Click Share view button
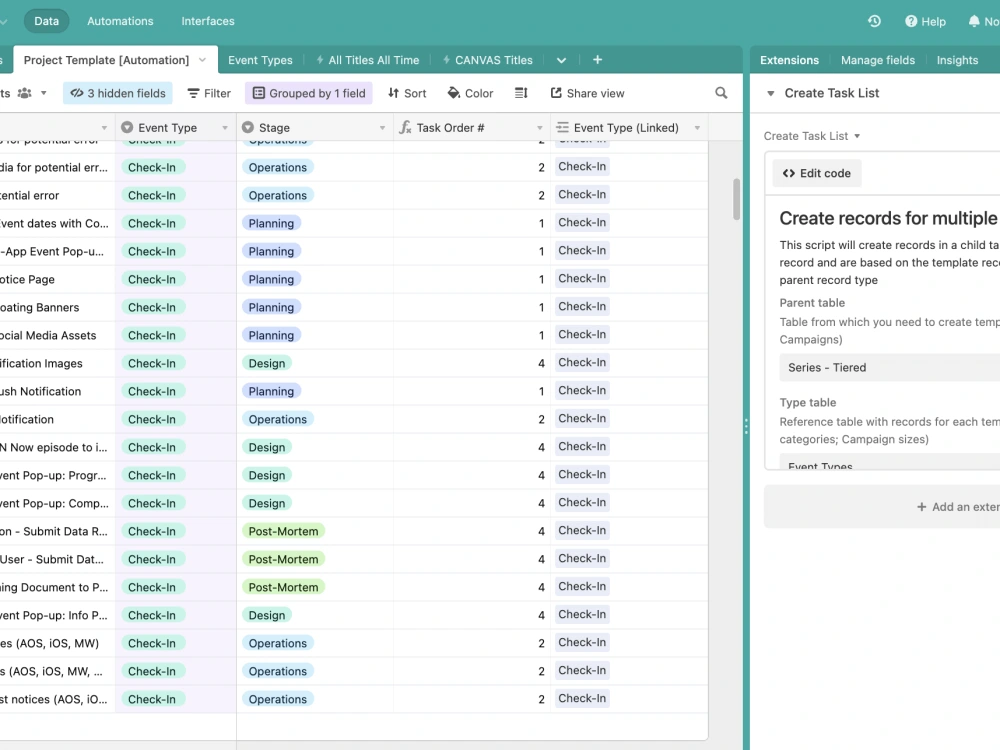Image resolution: width=1000 pixels, height=750 pixels. coord(587,93)
